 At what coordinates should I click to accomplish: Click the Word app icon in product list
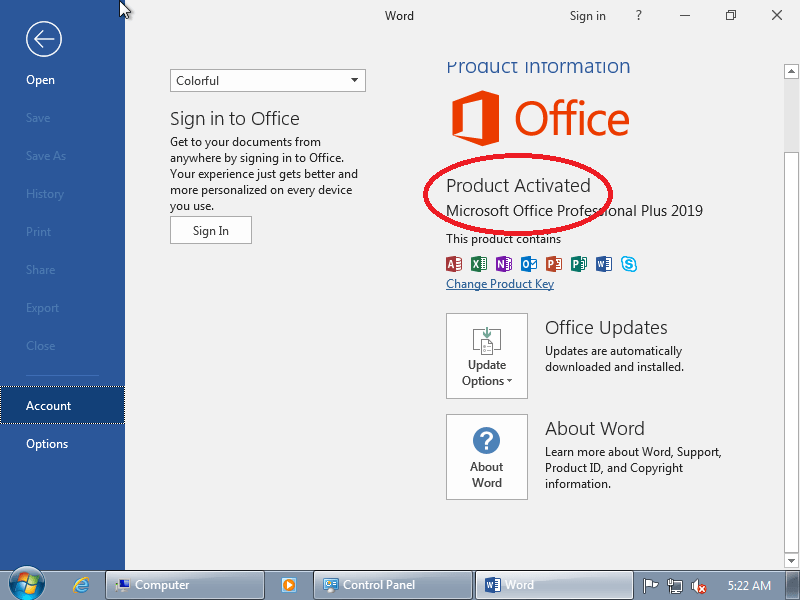(x=604, y=264)
